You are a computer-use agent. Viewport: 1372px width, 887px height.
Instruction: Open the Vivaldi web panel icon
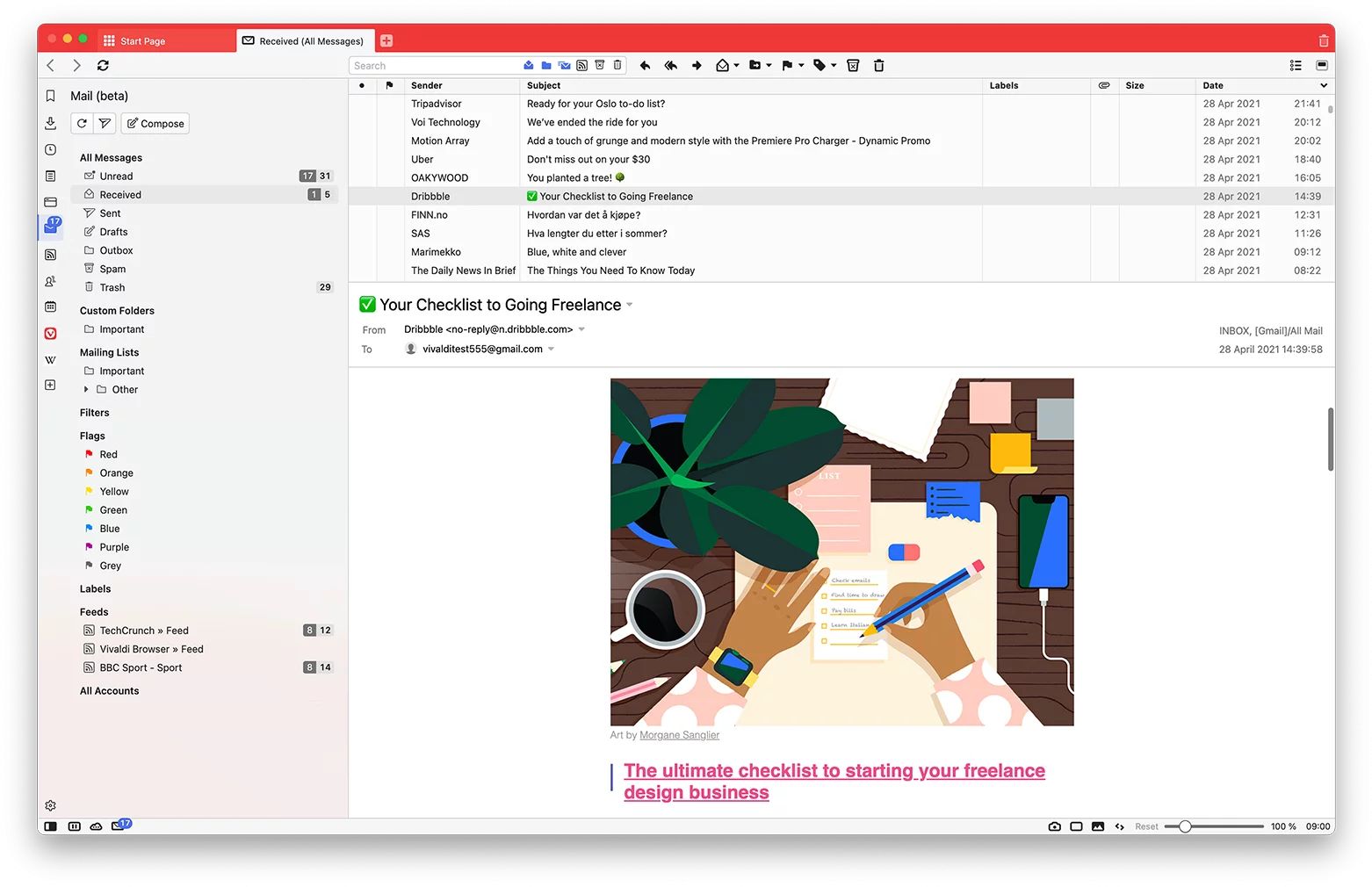click(50, 333)
